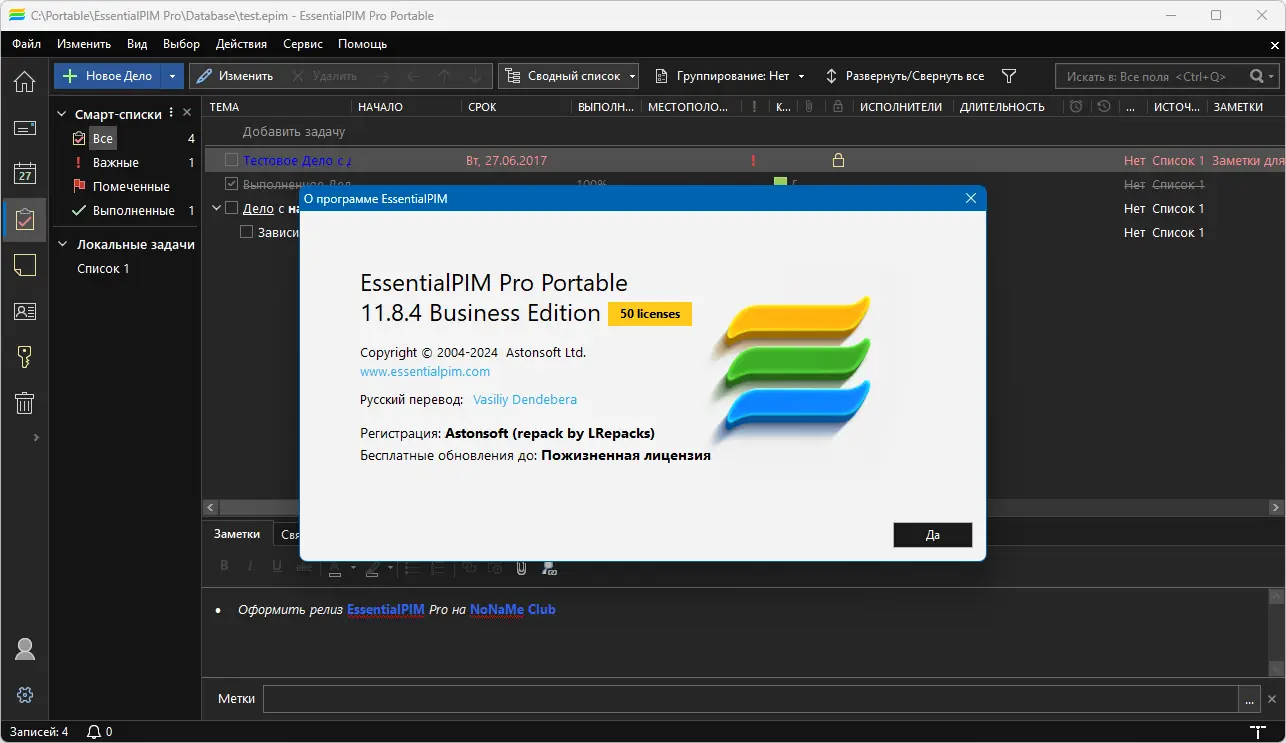Click the red priority mark on Тестовое Дело
The image size is (1286, 743).
752,160
